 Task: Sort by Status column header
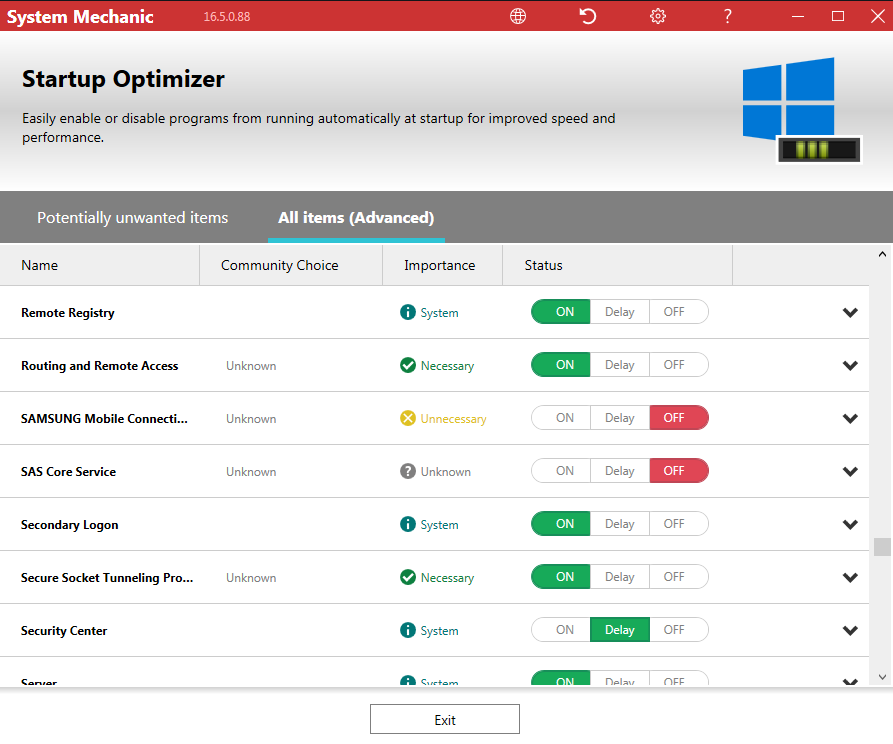(617, 265)
